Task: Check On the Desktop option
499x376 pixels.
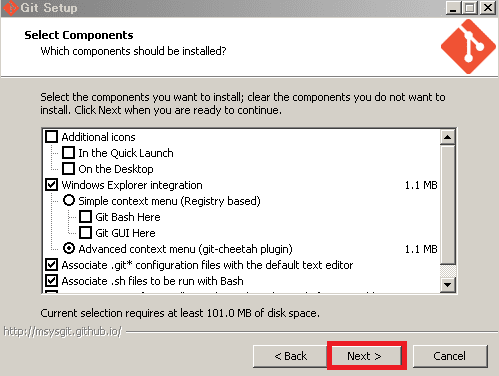Action: pos(68,169)
